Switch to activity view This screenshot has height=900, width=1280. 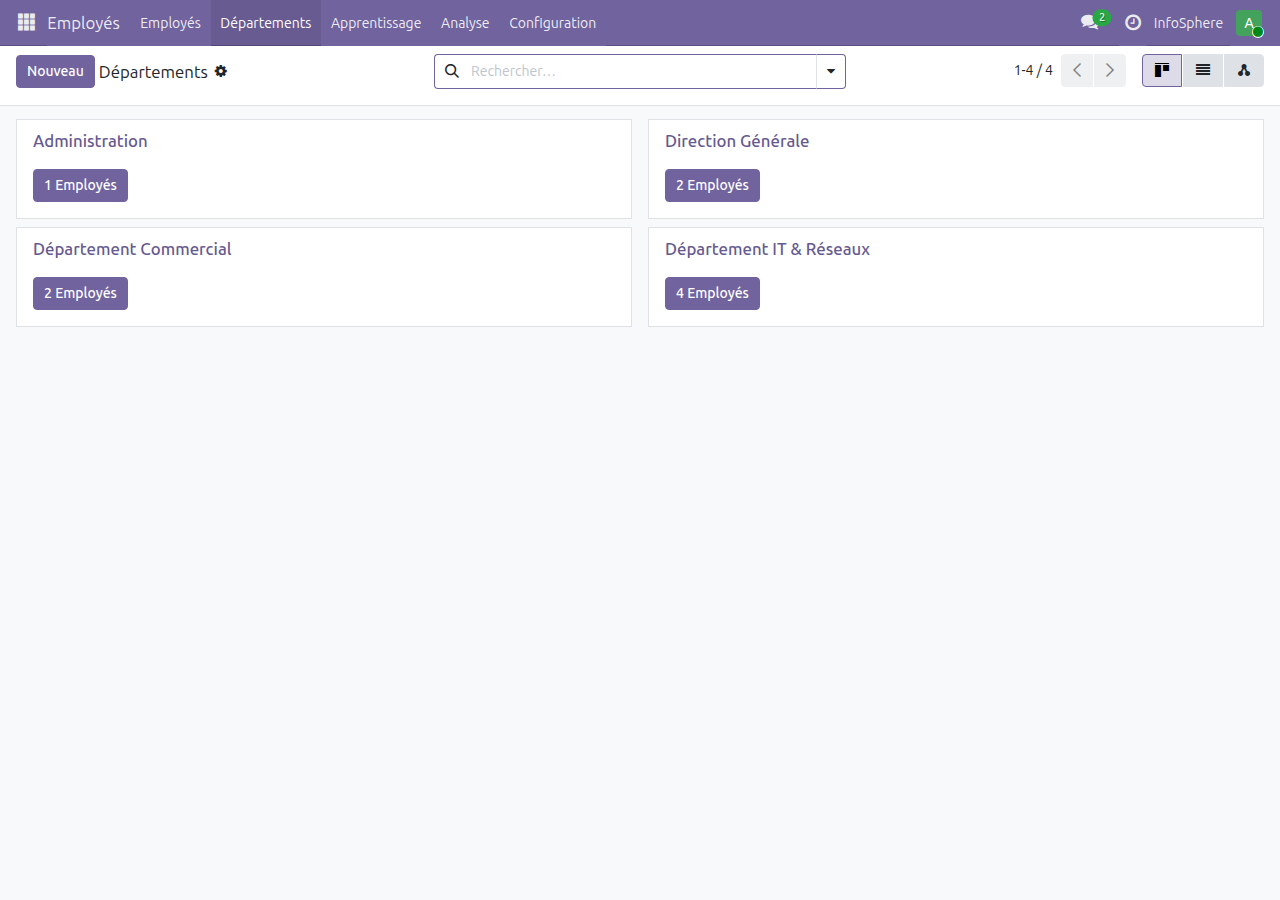[1243, 70]
